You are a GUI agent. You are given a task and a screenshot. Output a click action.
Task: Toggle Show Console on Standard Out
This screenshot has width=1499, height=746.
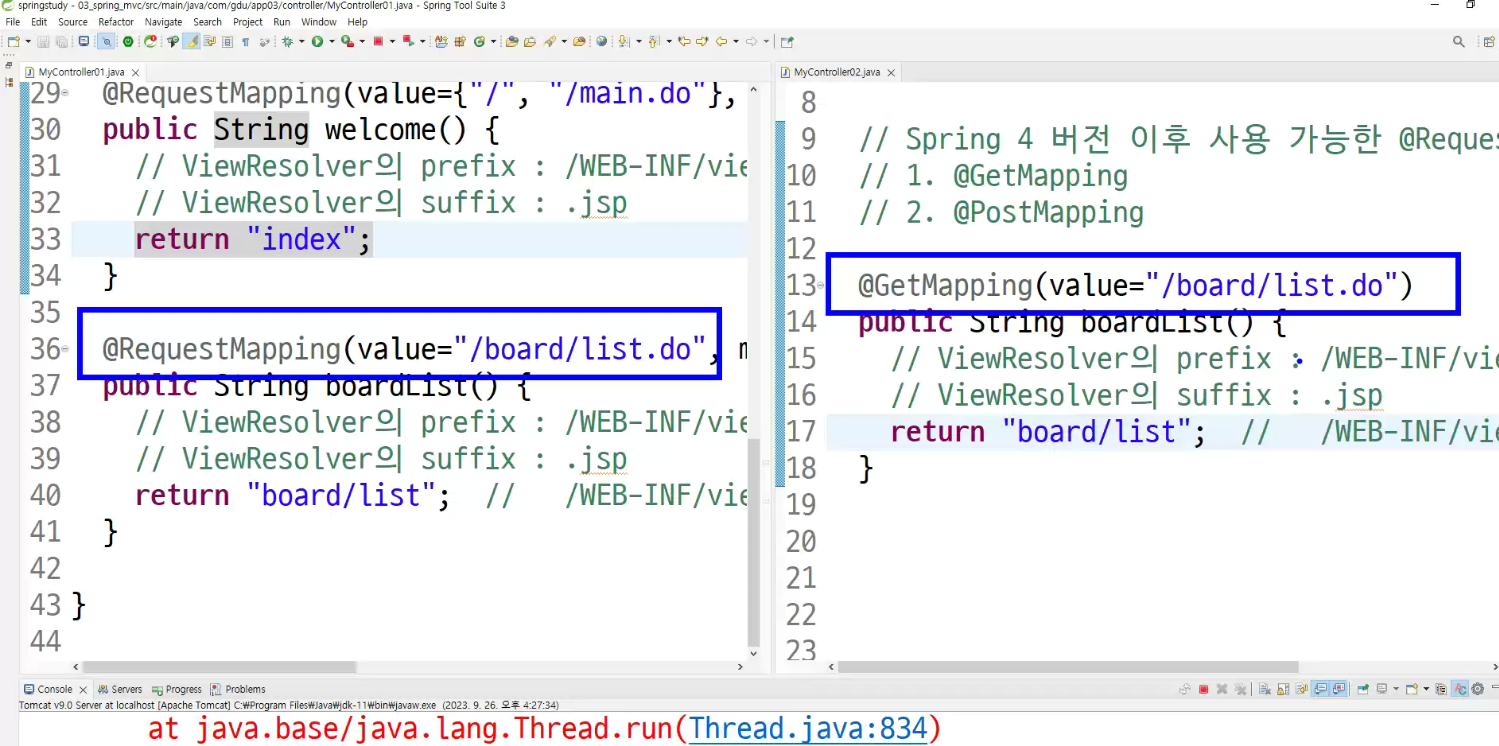click(x=1321, y=689)
